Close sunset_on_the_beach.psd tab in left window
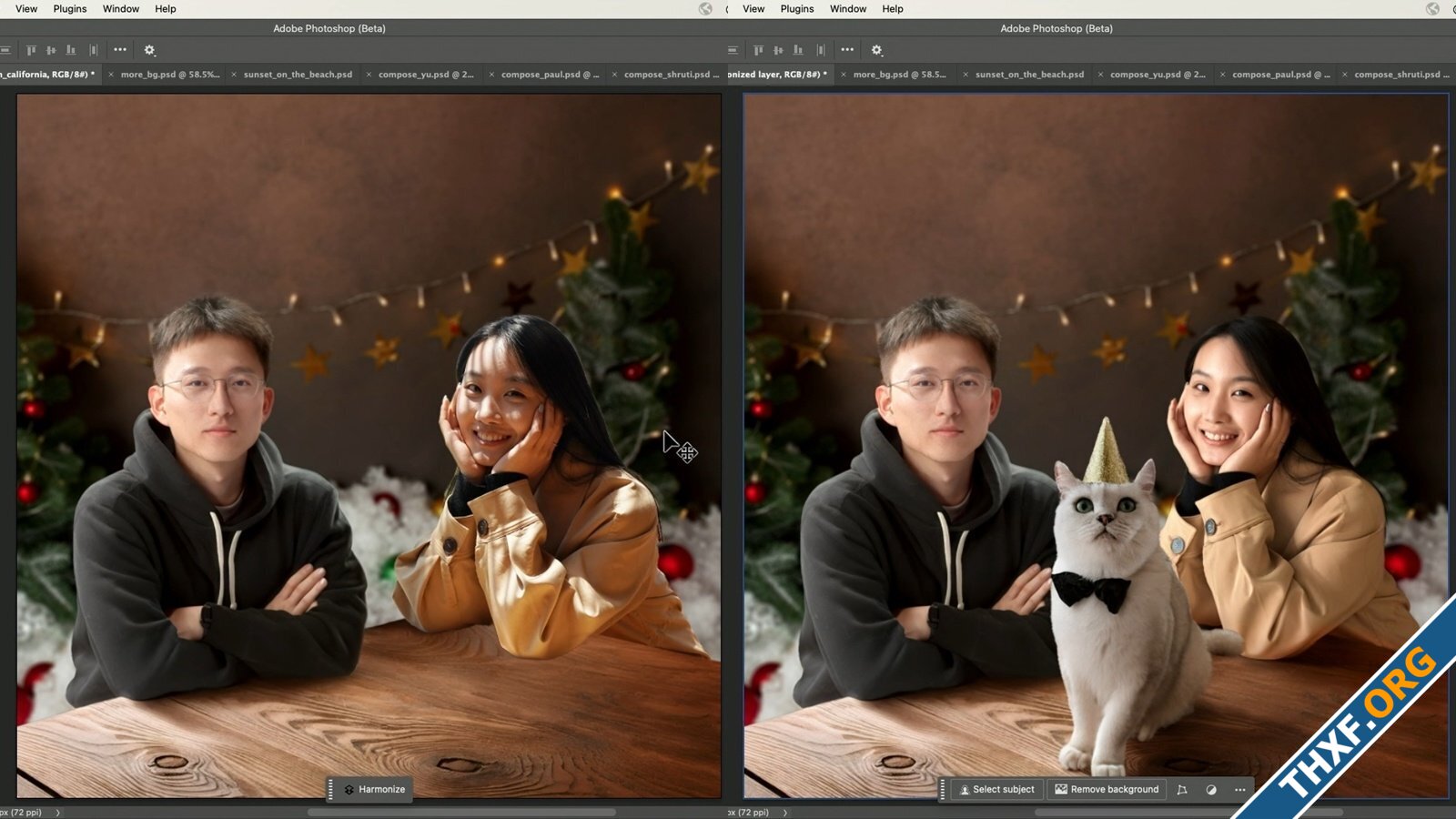The width and height of the screenshot is (1456, 819). click(234, 75)
